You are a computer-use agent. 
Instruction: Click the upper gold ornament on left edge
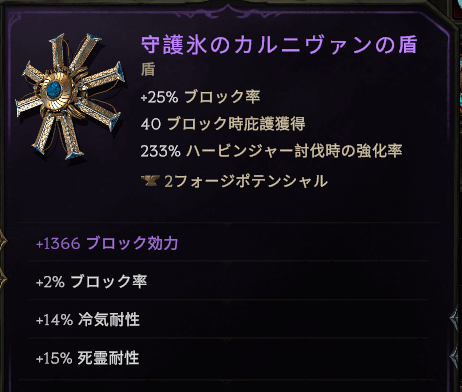click(3, 241)
